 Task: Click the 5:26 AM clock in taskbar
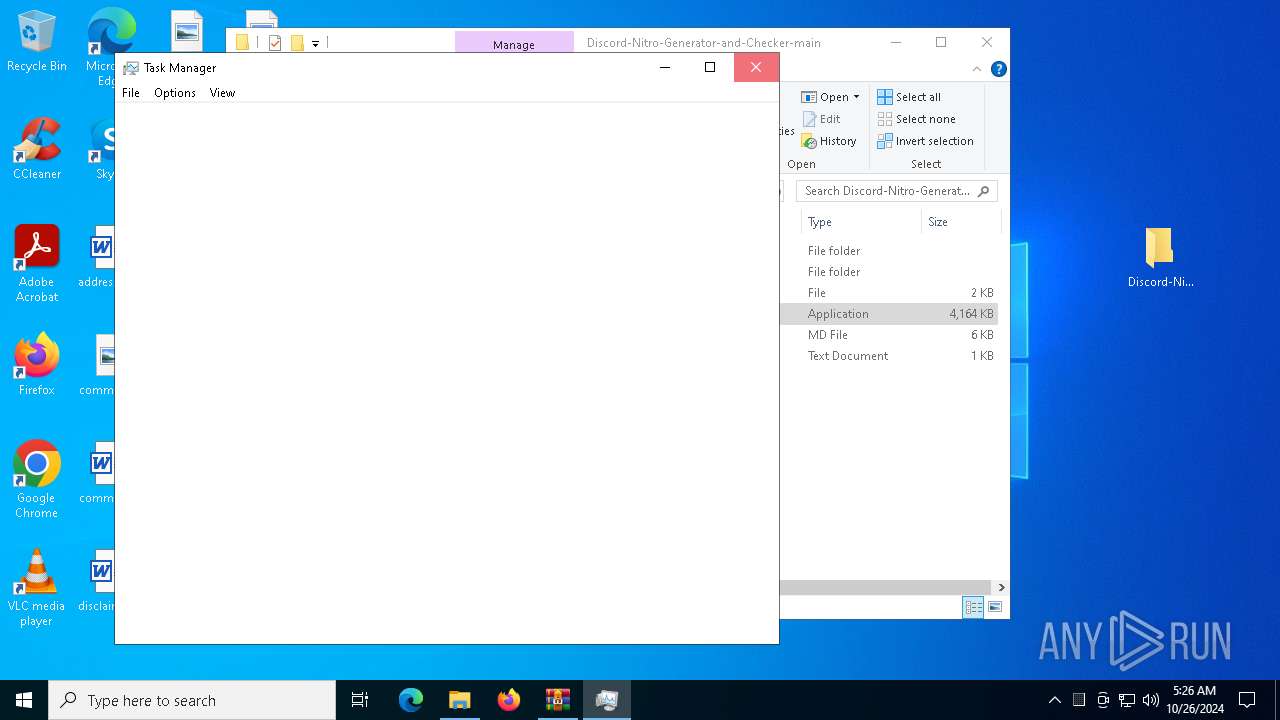tap(1194, 700)
